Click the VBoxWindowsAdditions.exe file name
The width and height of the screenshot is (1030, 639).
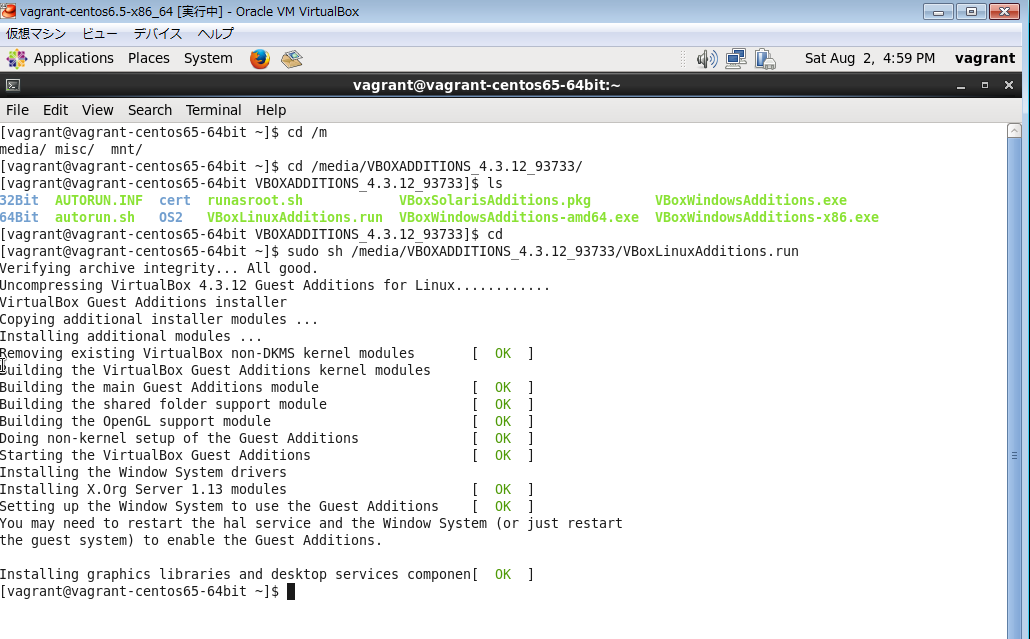click(751, 200)
